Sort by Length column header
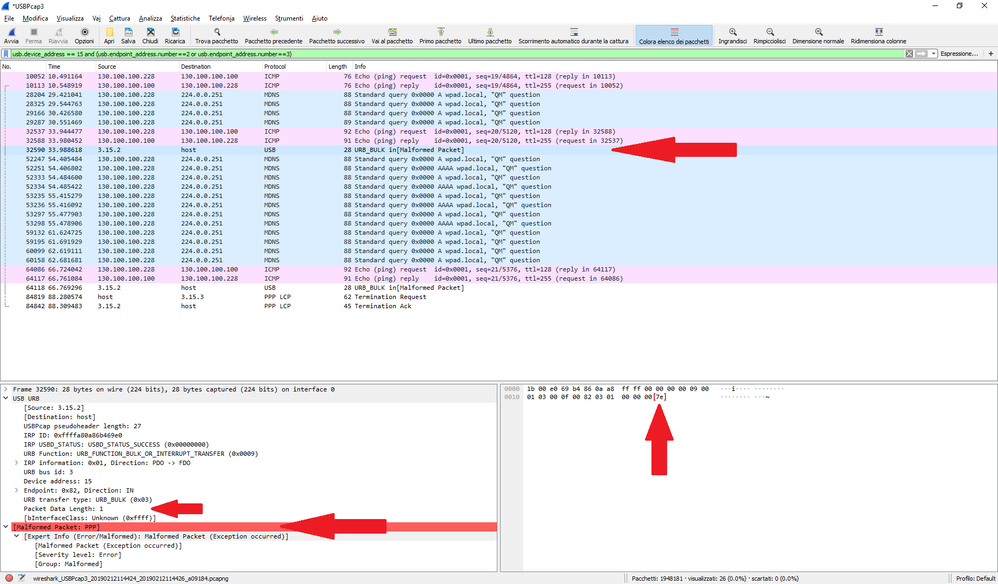 337,67
